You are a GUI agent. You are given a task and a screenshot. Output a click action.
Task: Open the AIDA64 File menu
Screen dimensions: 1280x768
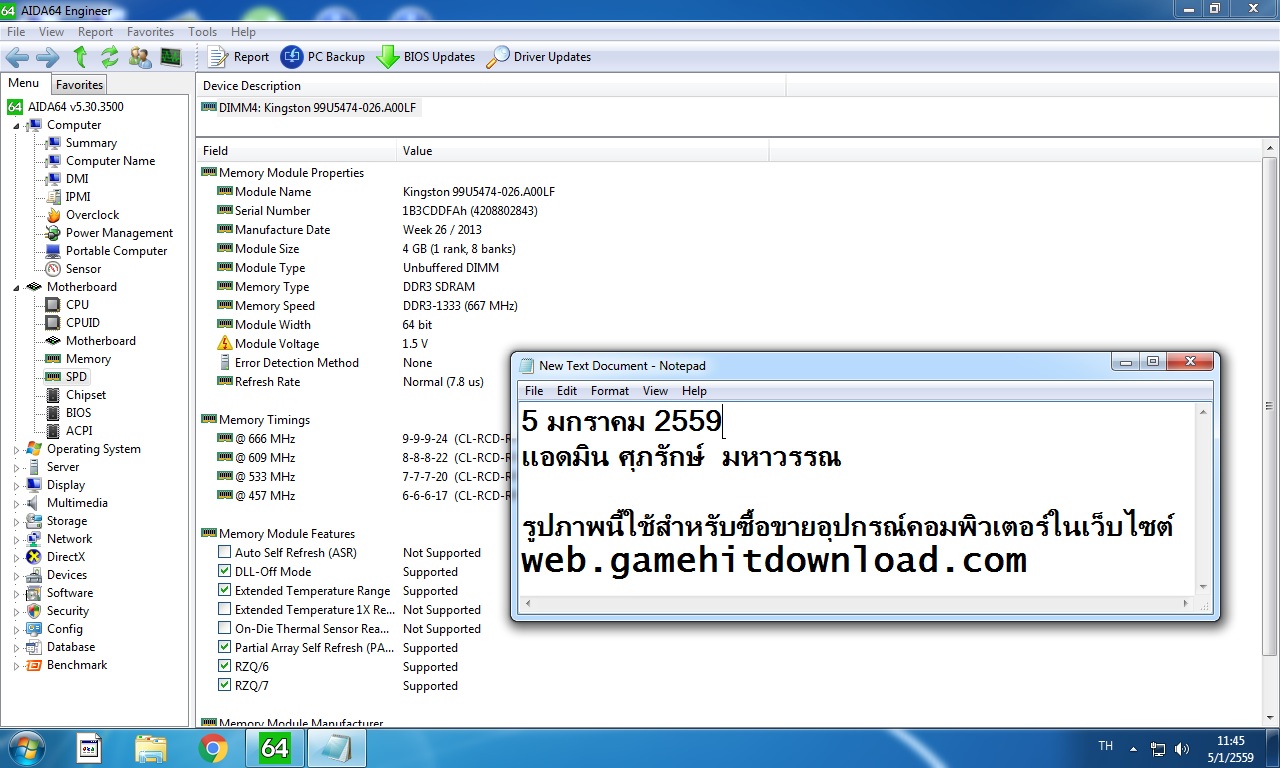point(16,32)
